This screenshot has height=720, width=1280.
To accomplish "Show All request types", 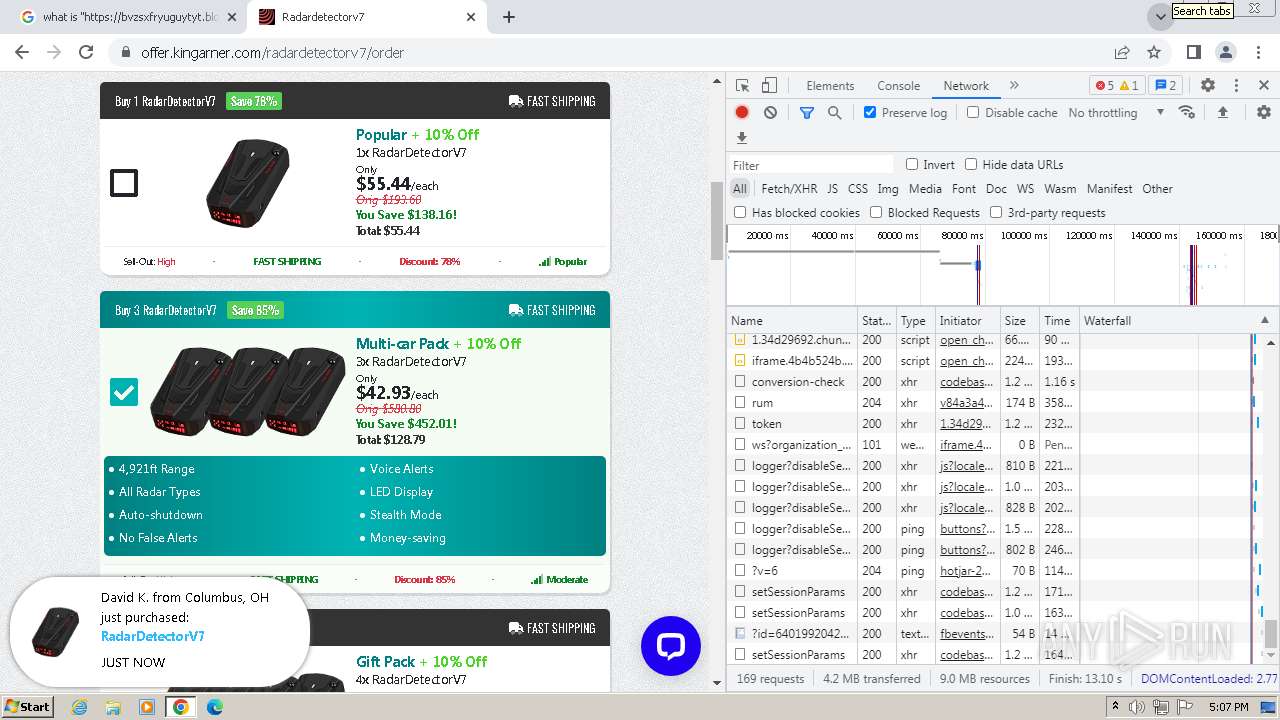I will click(740, 189).
